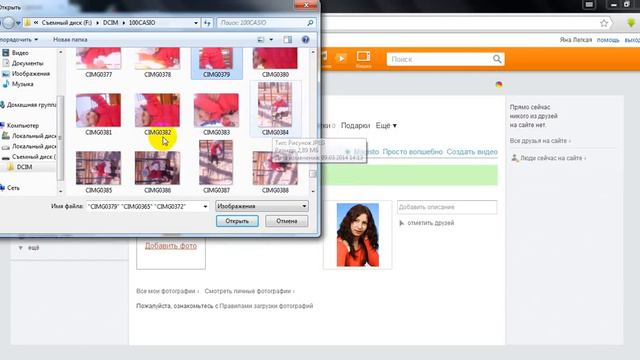This screenshot has height=360, width=640.
Task: Click the Яна Лепская profile name
Action: coord(576,40)
